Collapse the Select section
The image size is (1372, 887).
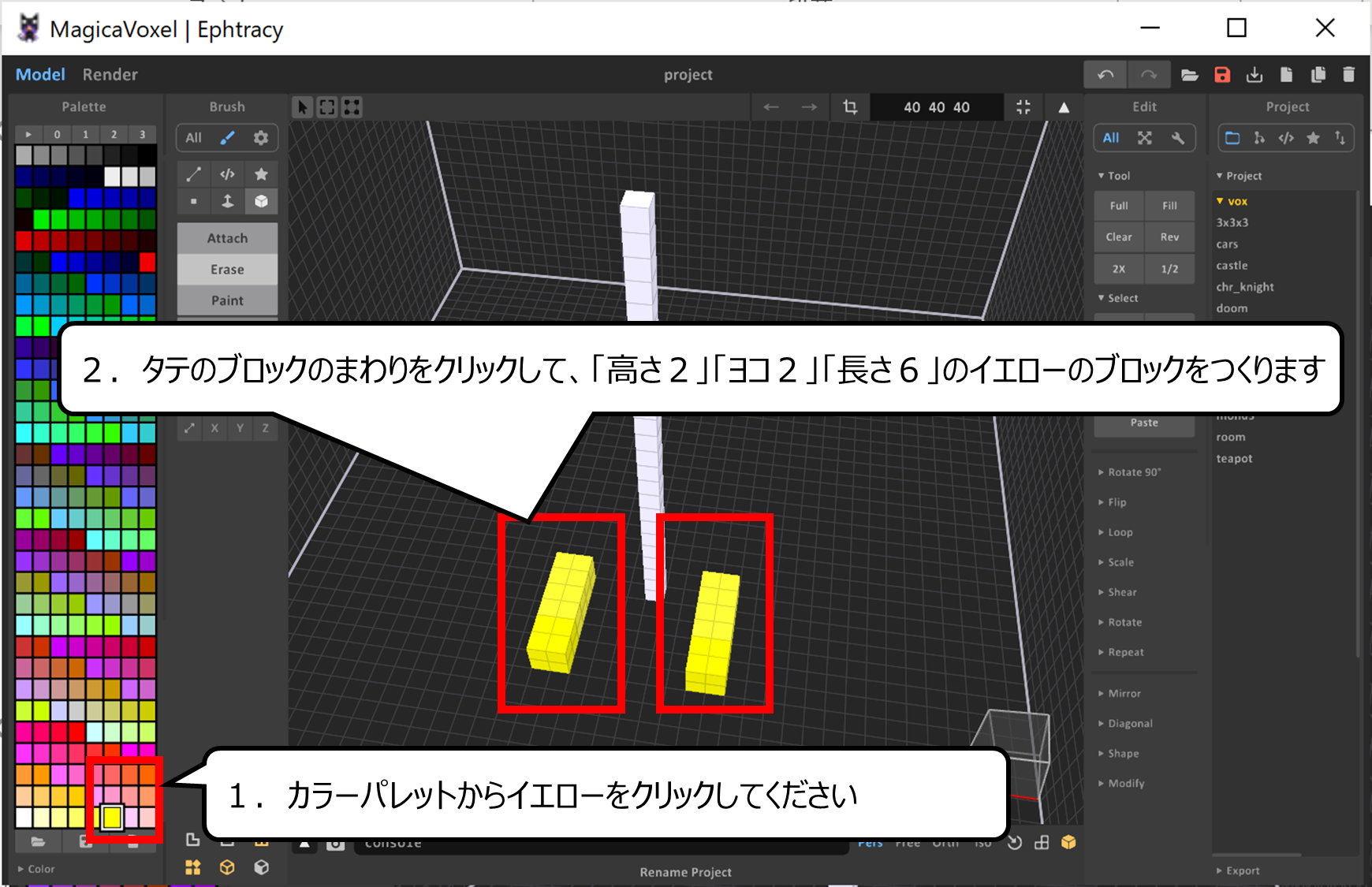tap(1118, 298)
